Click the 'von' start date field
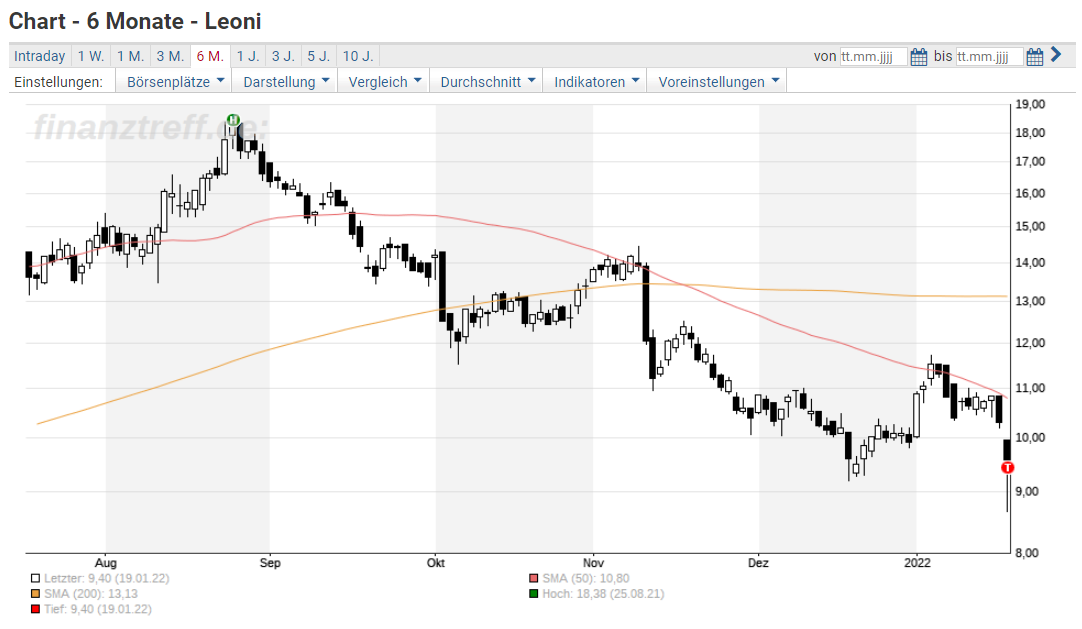The image size is (1082, 629). pyautogui.click(x=873, y=57)
